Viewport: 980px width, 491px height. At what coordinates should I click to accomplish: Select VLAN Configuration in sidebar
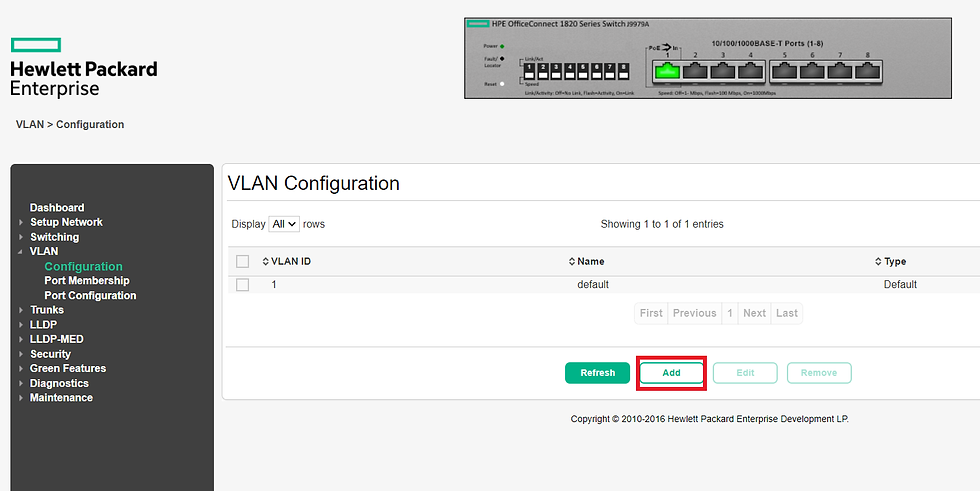[x=83, y=266]
